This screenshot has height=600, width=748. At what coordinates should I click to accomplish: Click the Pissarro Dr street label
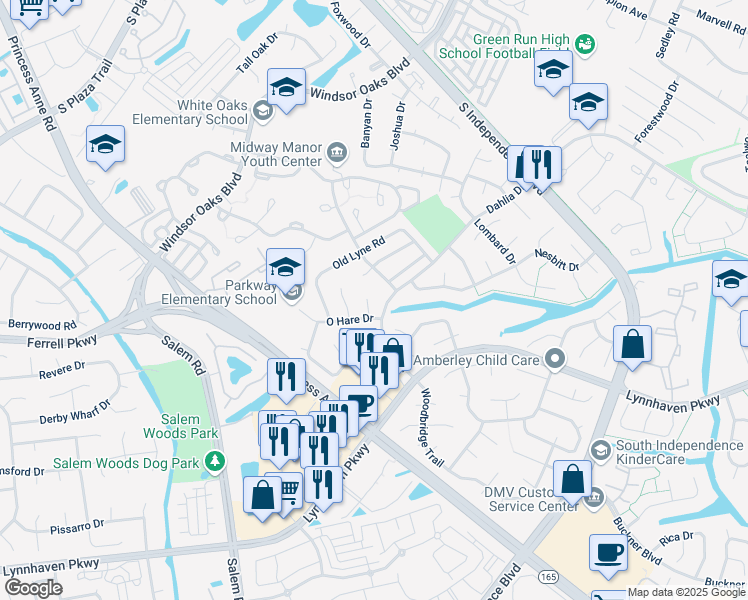pyautogui.click(x=77, y=527)
